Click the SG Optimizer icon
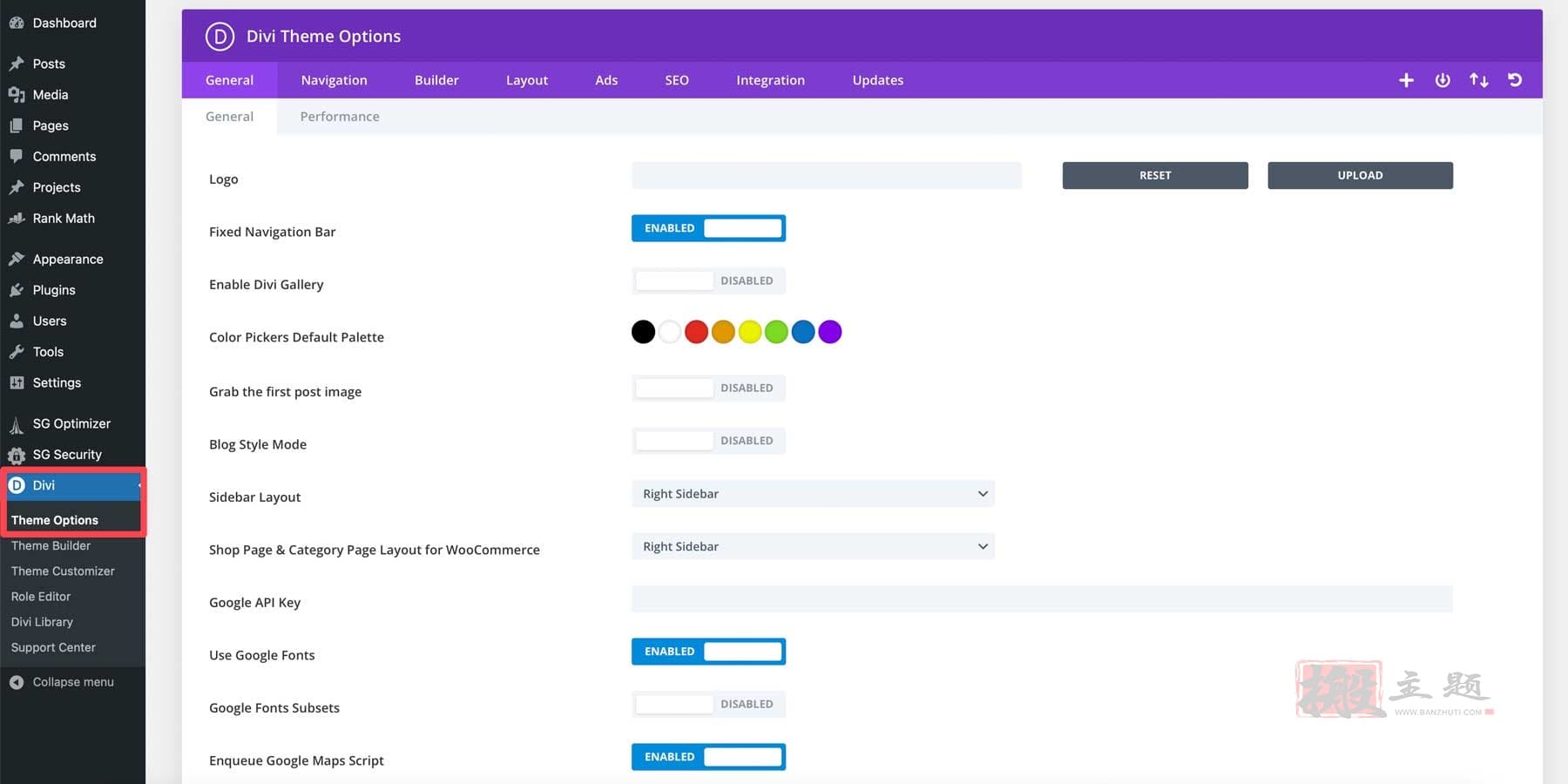Image resolution: width=1568 pixels, height=784 pixels. pos(17,424)
